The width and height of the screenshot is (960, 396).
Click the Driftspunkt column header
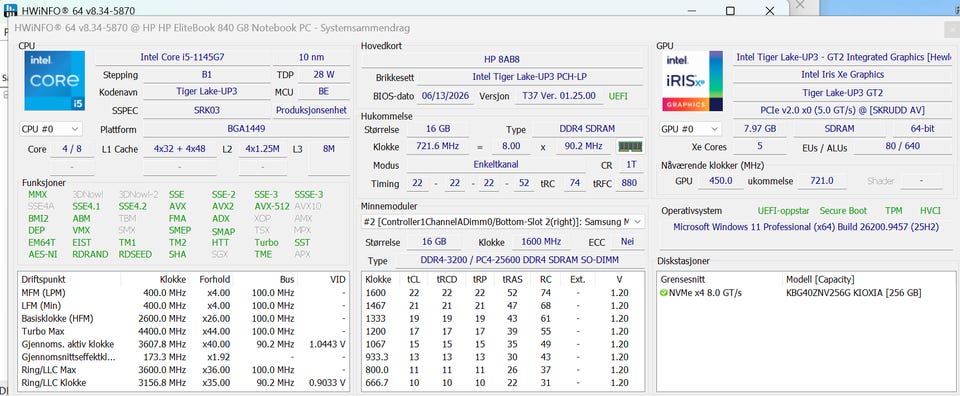pos(43,279)
